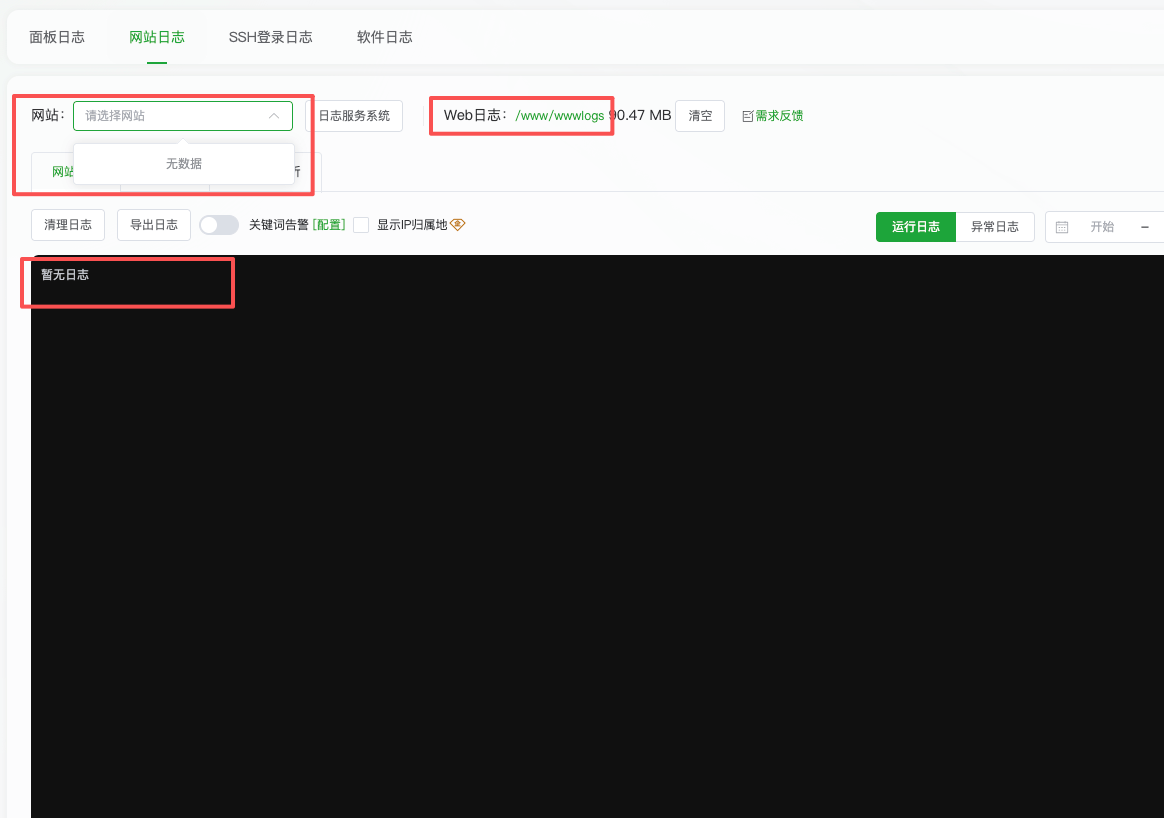Click 导出日志 to export logs
1164x818 pixels.
click(153, 224)
